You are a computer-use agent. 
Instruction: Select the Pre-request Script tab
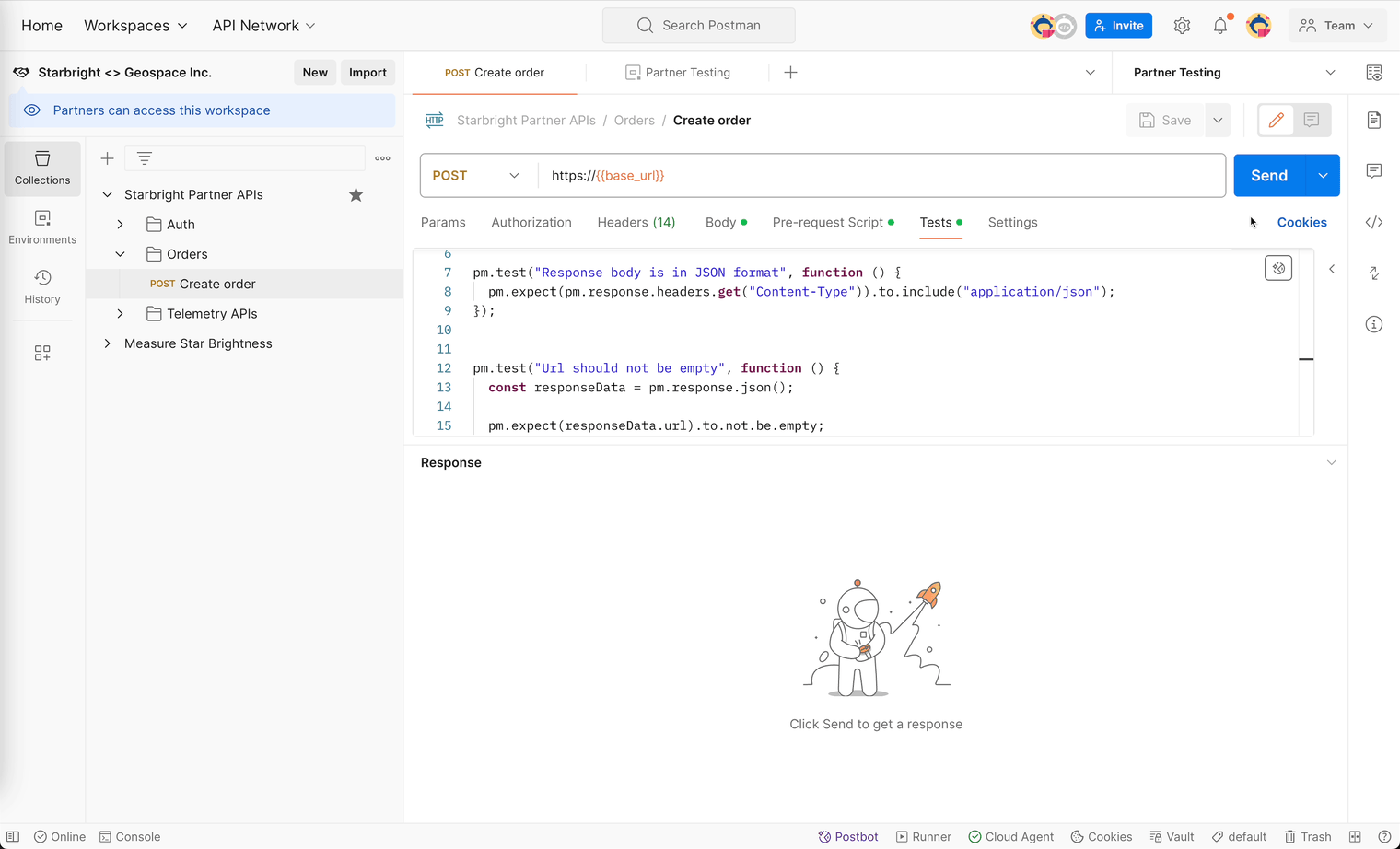click(827, 222)
